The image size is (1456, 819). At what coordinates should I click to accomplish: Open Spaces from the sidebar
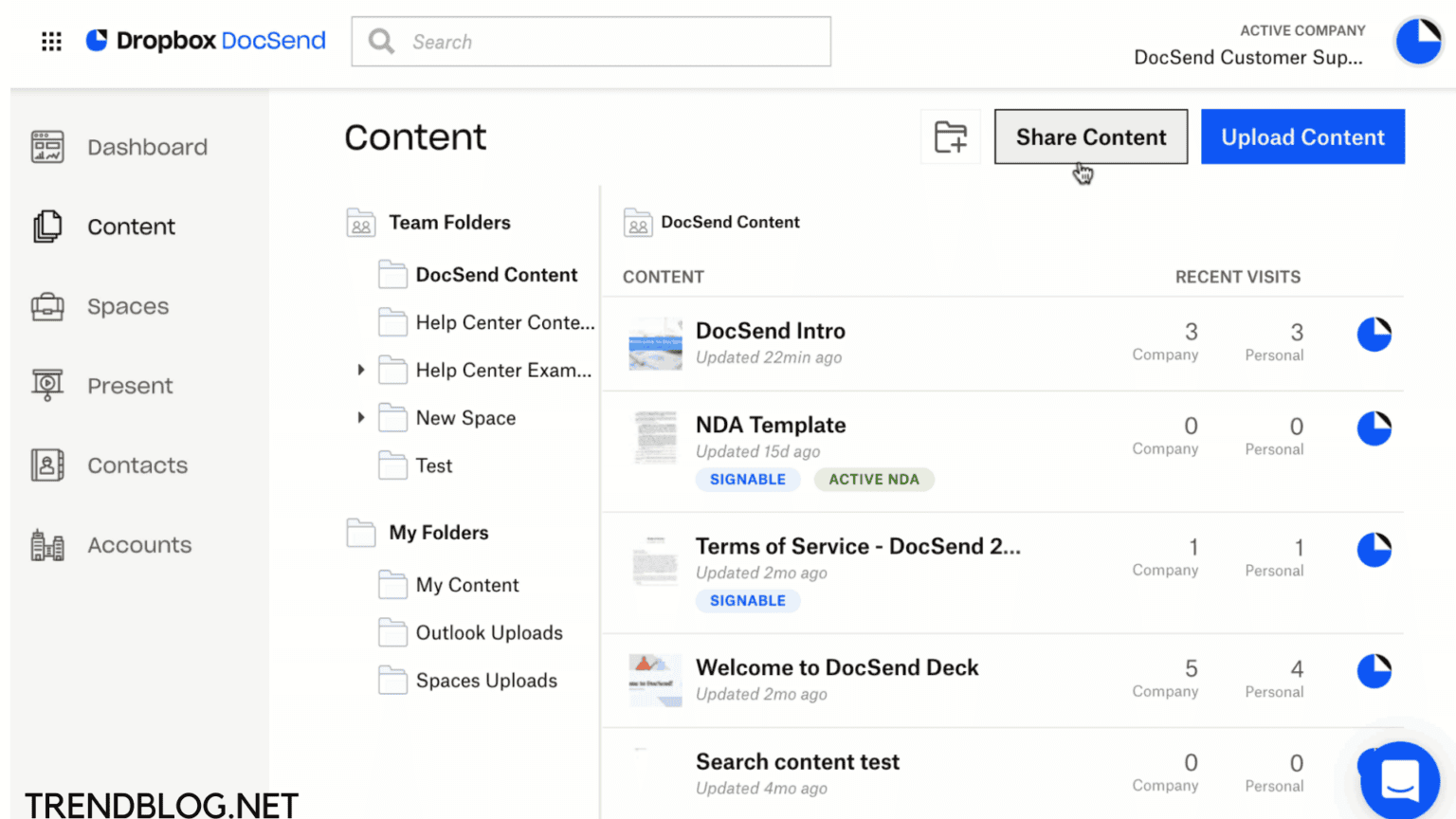click(128, 306)
